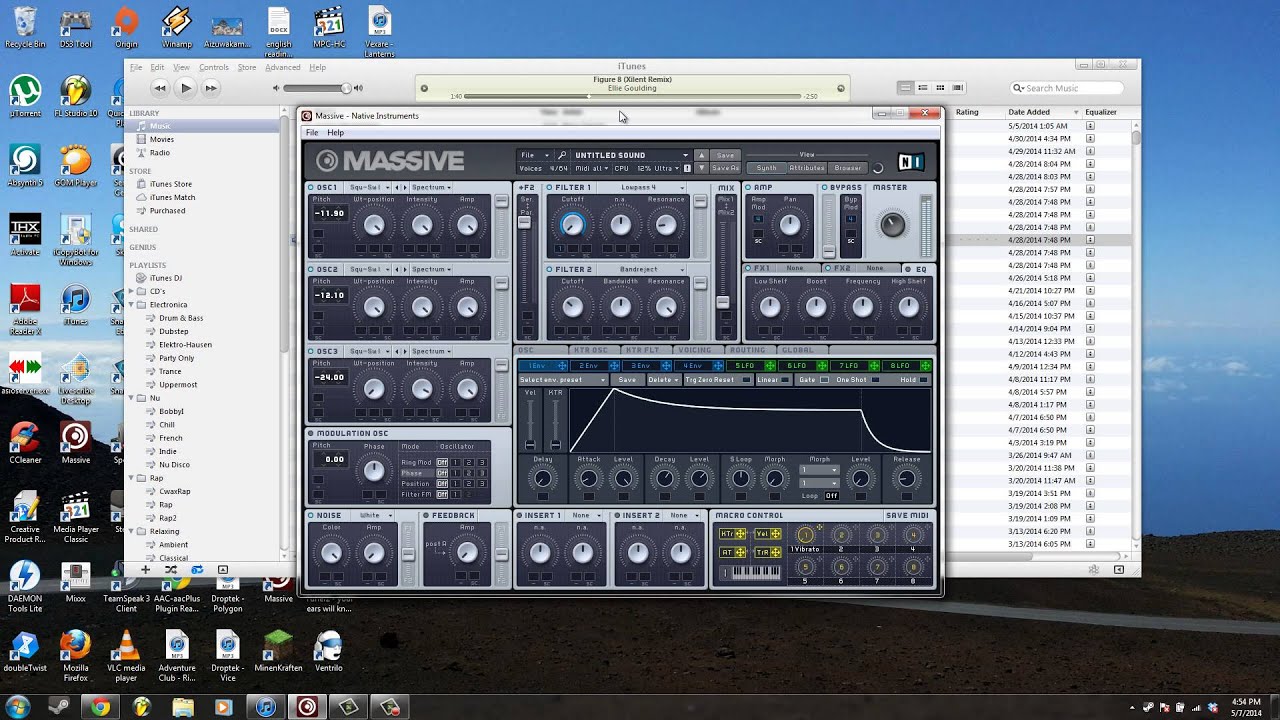Click the NI logo in Massive
The height and width of the screenshot is (720, 1280).
[x=910, y=161]
